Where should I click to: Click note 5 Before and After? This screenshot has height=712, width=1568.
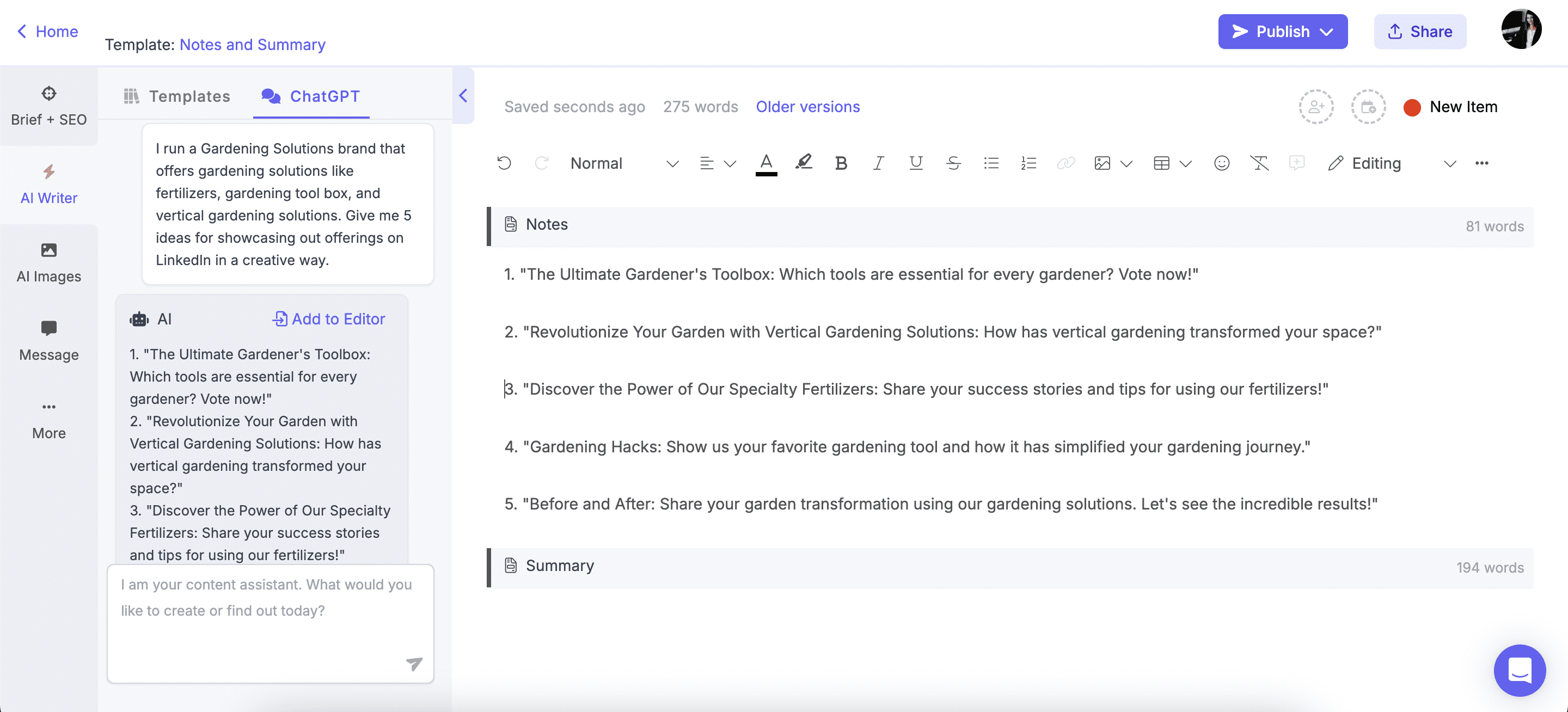point(941,505)
